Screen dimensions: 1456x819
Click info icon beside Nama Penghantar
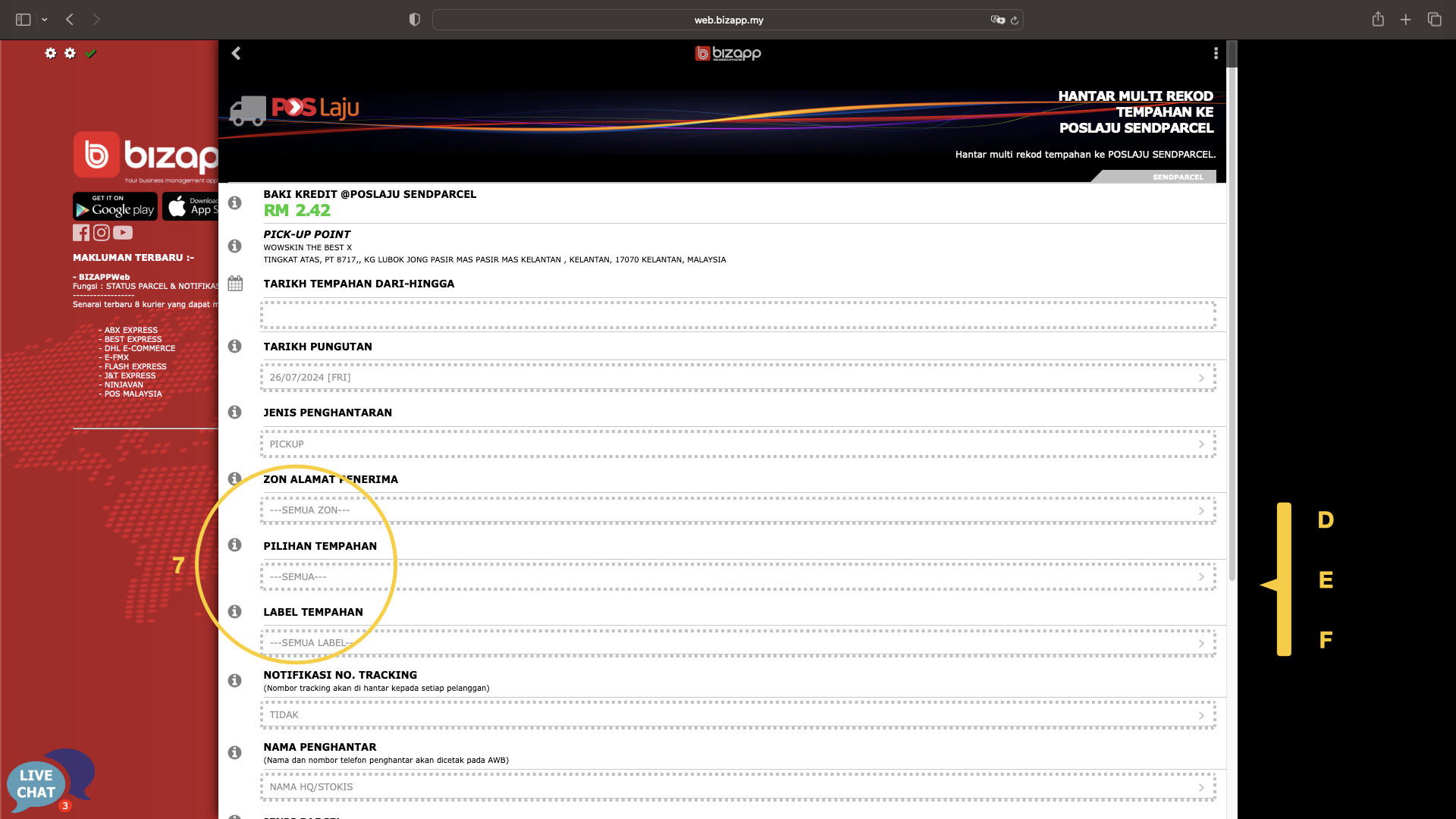[x=235, y=752]
